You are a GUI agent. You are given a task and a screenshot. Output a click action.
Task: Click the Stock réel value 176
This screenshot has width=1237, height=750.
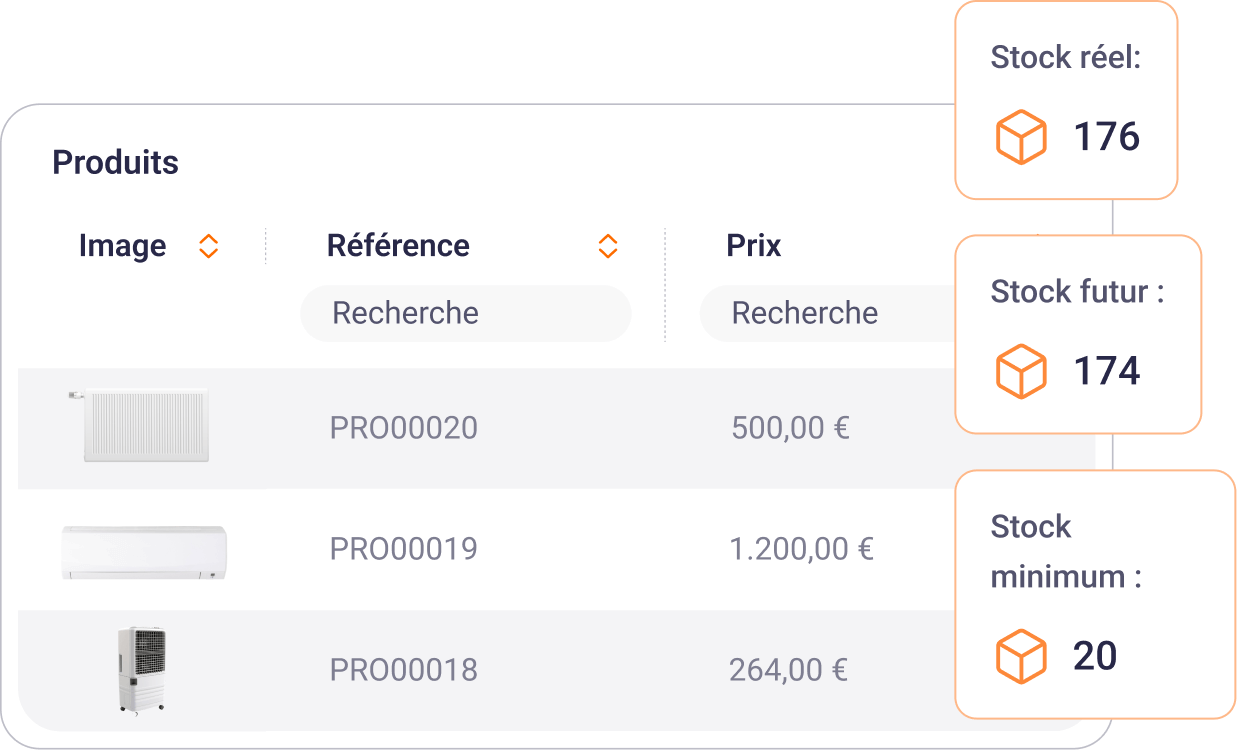1106,137
